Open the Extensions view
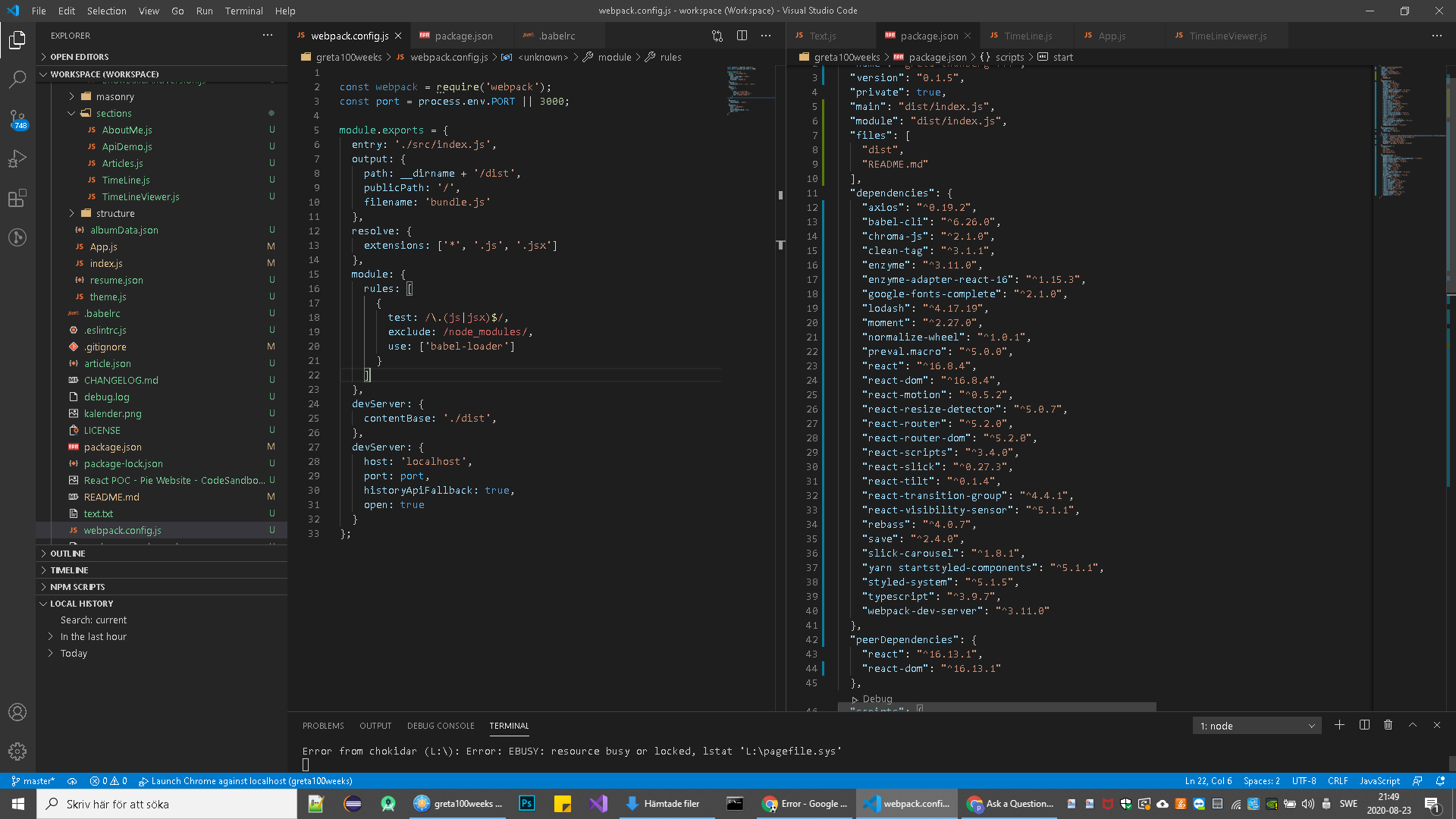This screenshot has width=1456, height=819. tap(17, 198)
